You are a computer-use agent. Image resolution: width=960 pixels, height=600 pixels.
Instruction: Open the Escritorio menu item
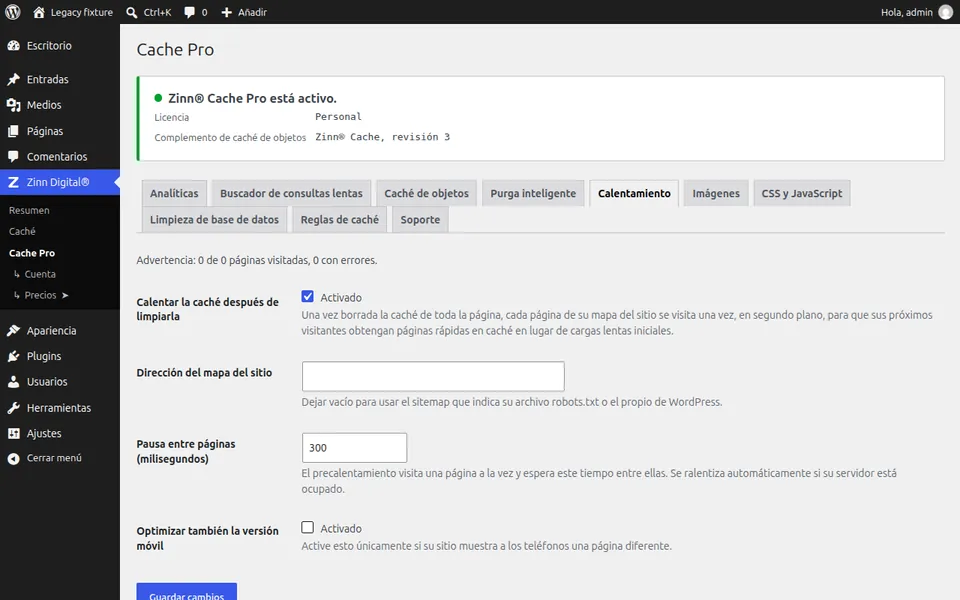click(60, 45)
